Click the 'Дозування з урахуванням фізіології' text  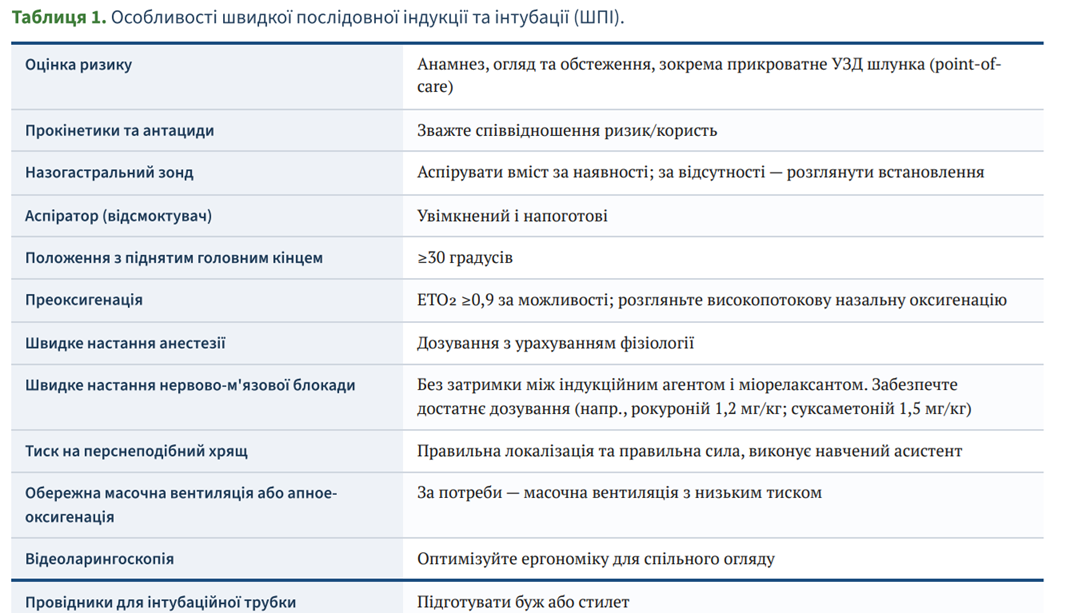(x=555, y=343)
